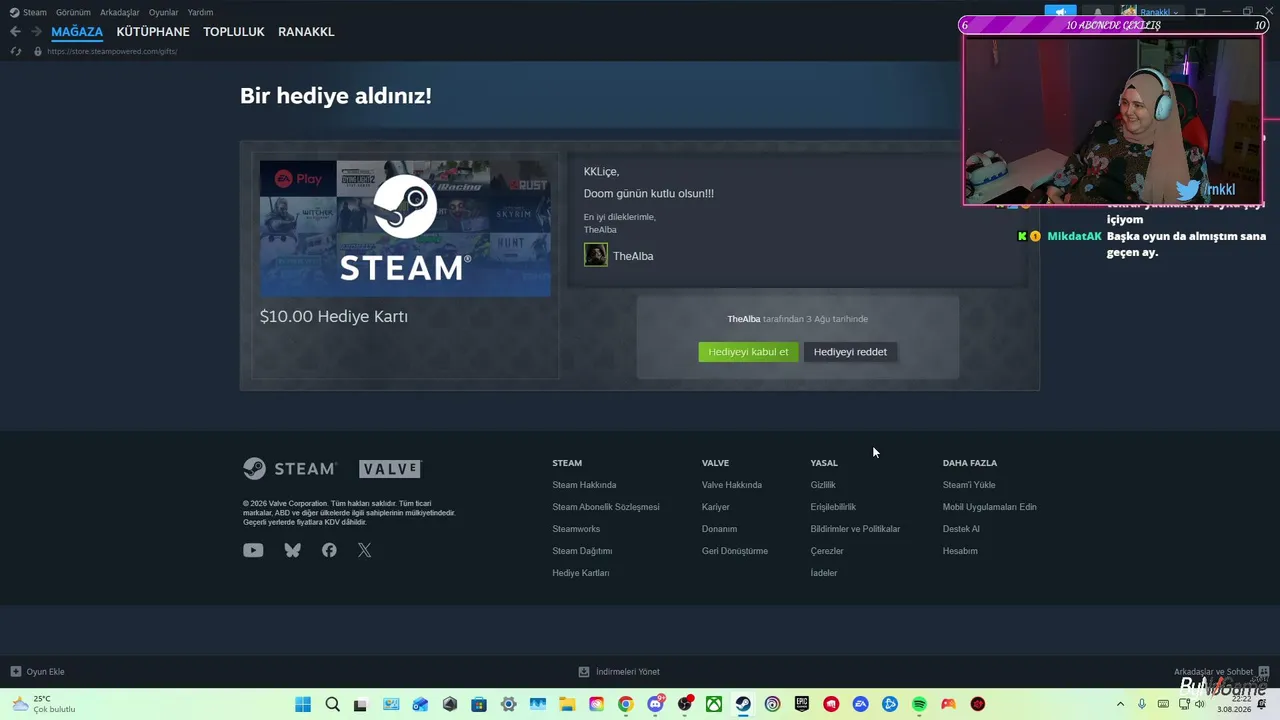Open the Steam Hakkında link

584,485
